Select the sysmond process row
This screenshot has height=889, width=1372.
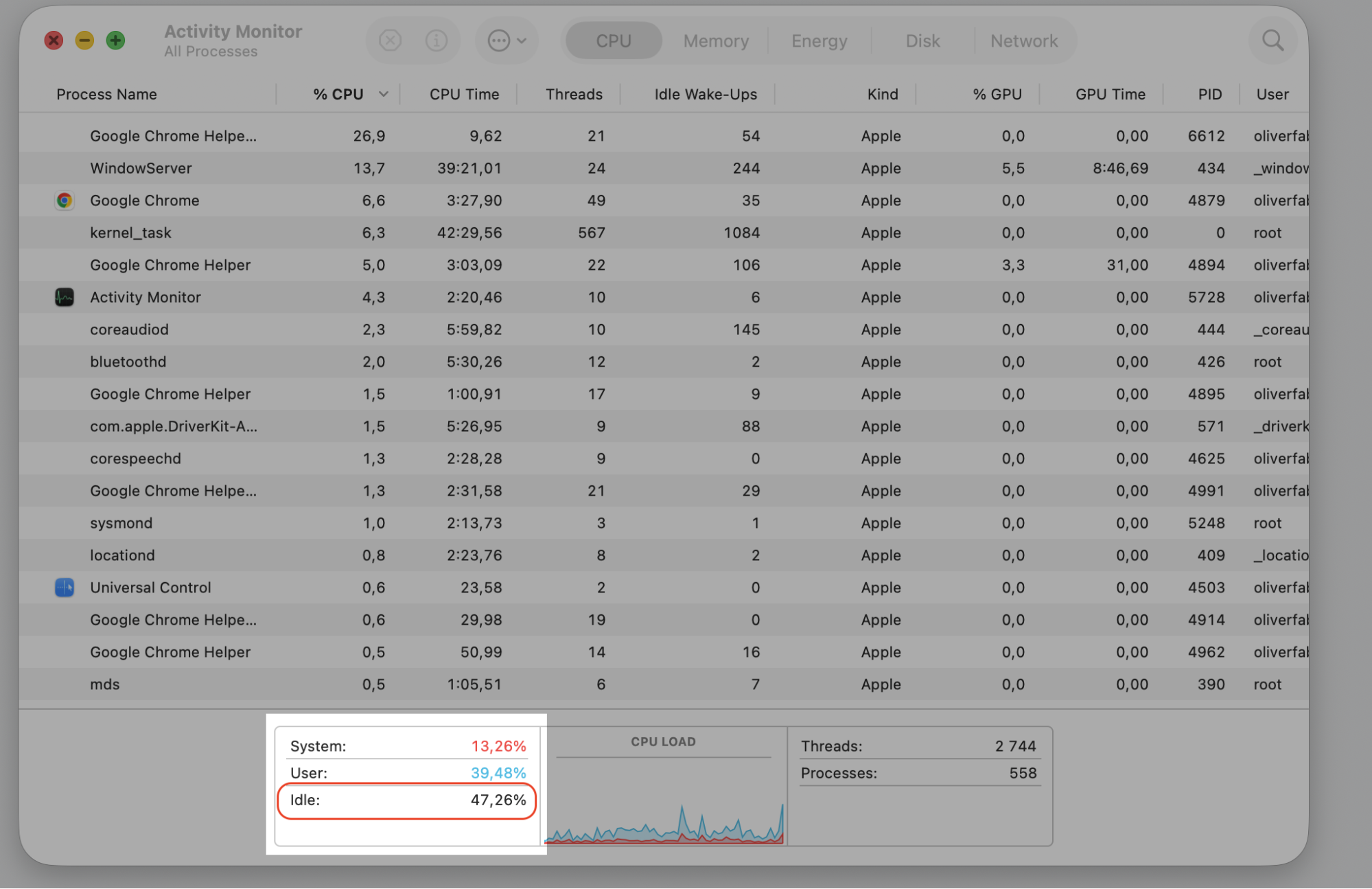pyautogui.click(x=664, y=523)
